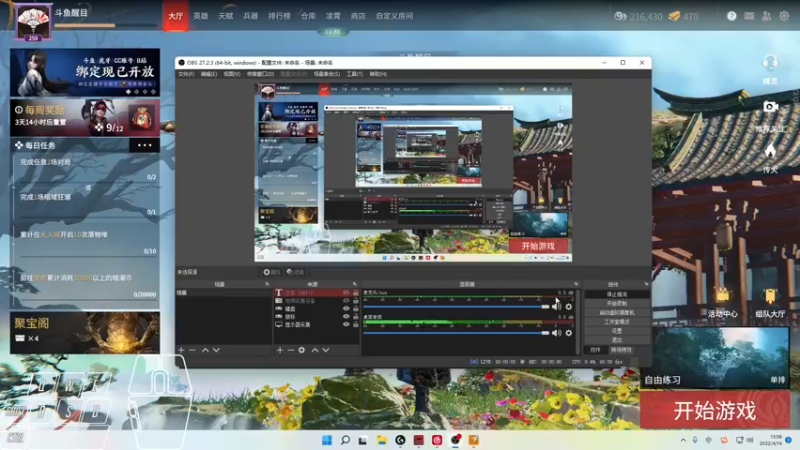Open settings gear for desktop audio
Image resolution: width=800 pixels, height=450 pixels.
pos(569,333)
